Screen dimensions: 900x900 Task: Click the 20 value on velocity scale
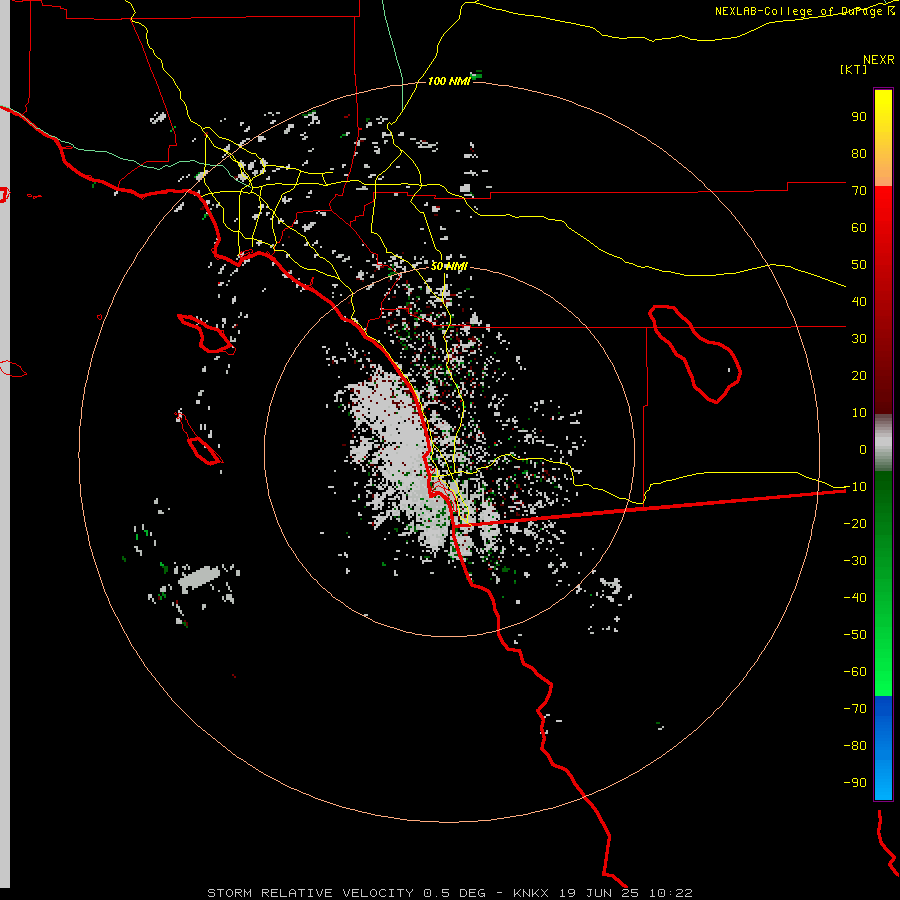[x=859, y=375]
